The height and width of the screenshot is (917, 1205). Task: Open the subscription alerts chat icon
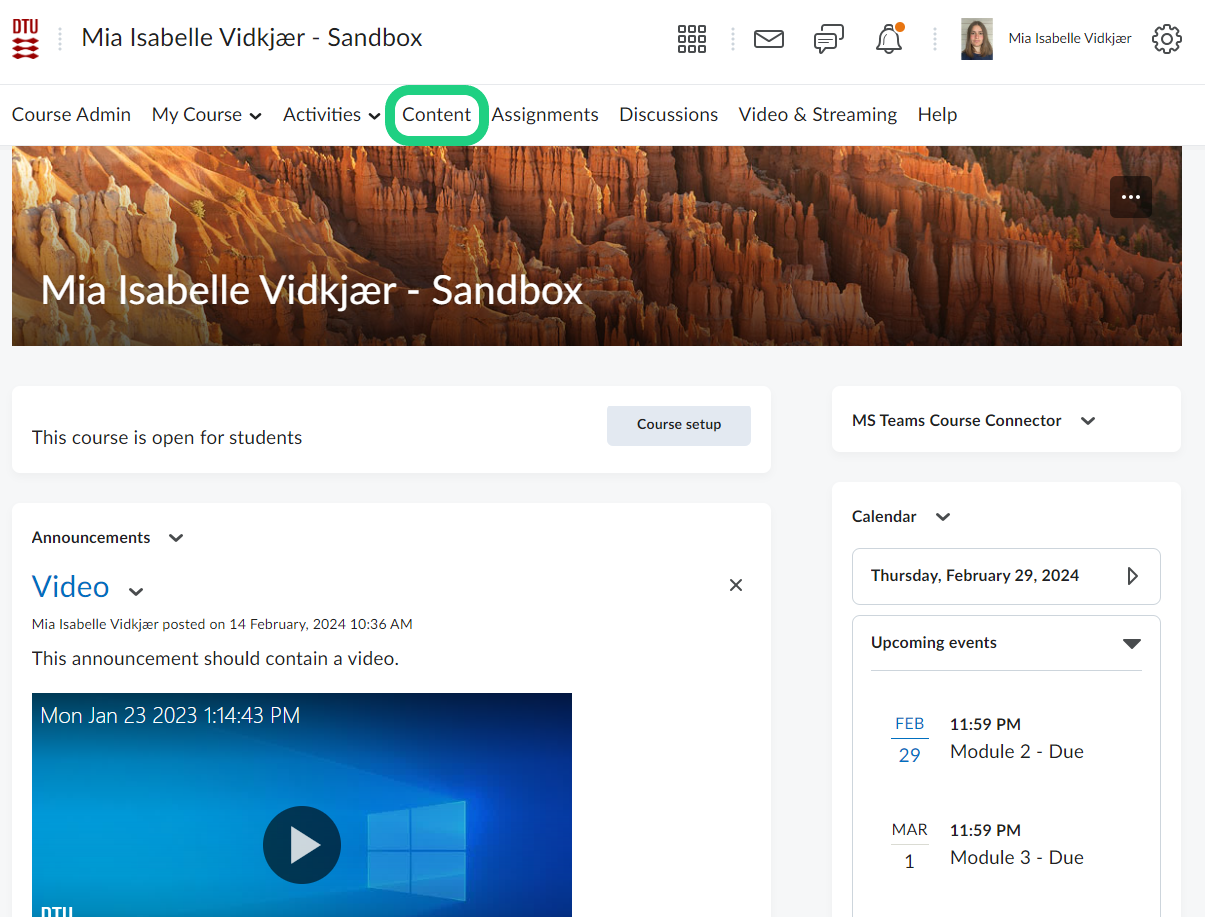pos(828,39)
